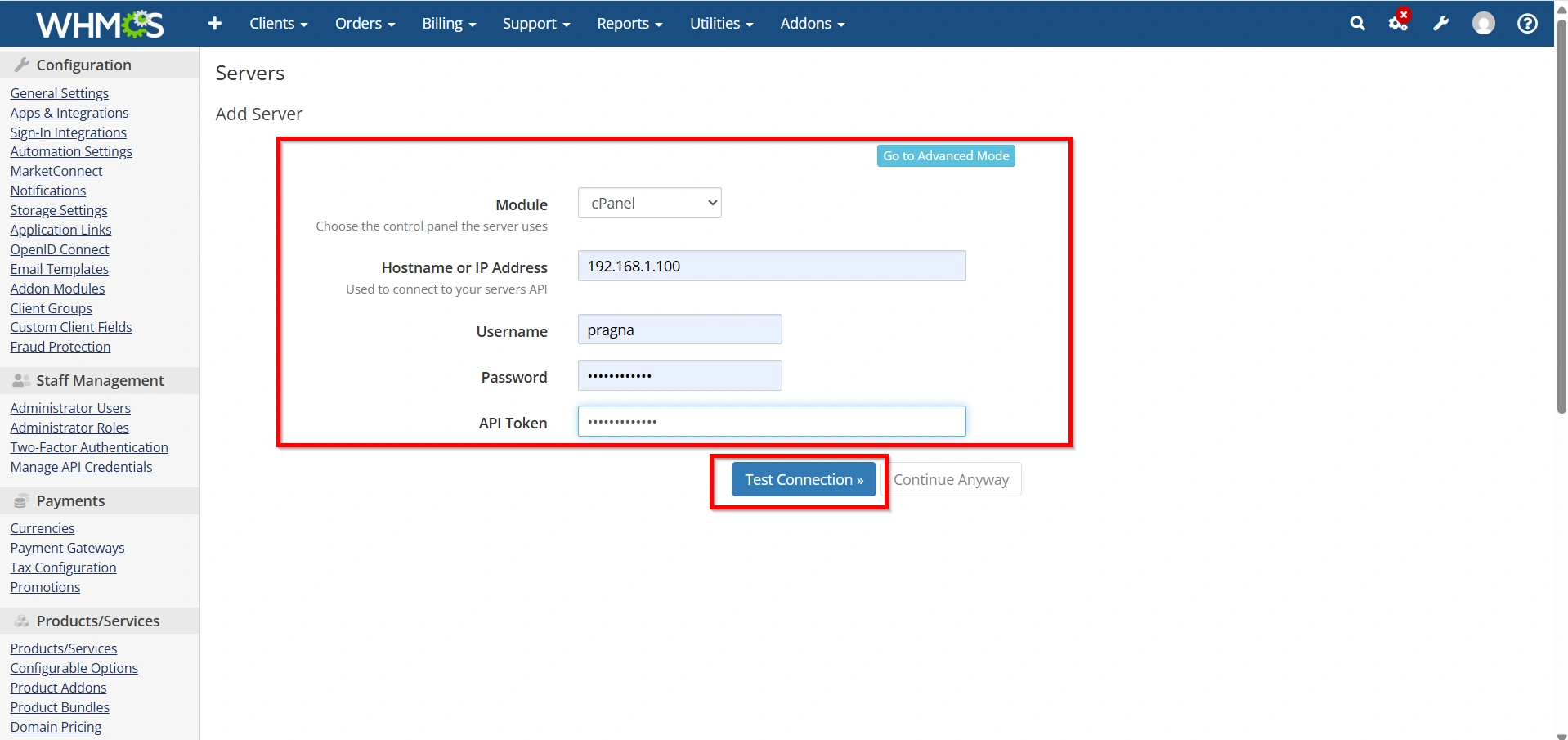
Task: Expand the Module cPanel dropdown
Action: [650, 203]
